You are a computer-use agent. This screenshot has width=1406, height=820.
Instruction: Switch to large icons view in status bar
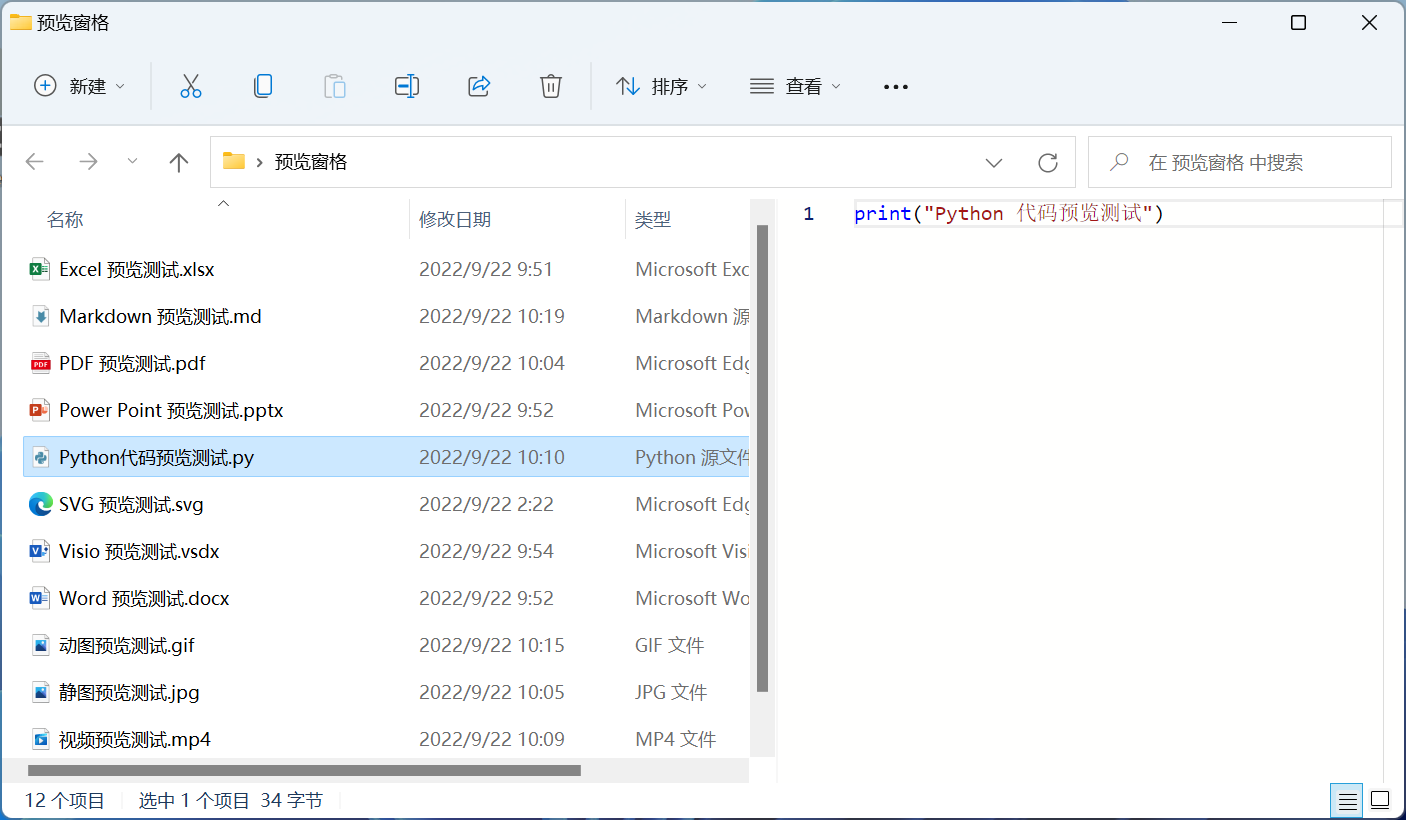pos(1380,800)
